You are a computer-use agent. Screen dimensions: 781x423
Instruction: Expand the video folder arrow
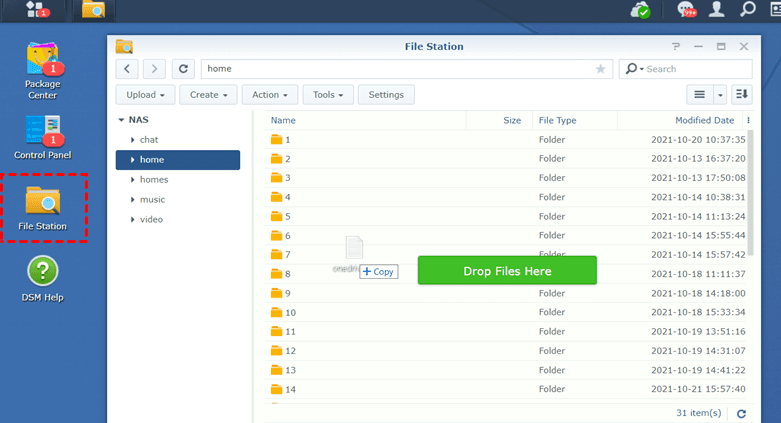coord(132,220)
